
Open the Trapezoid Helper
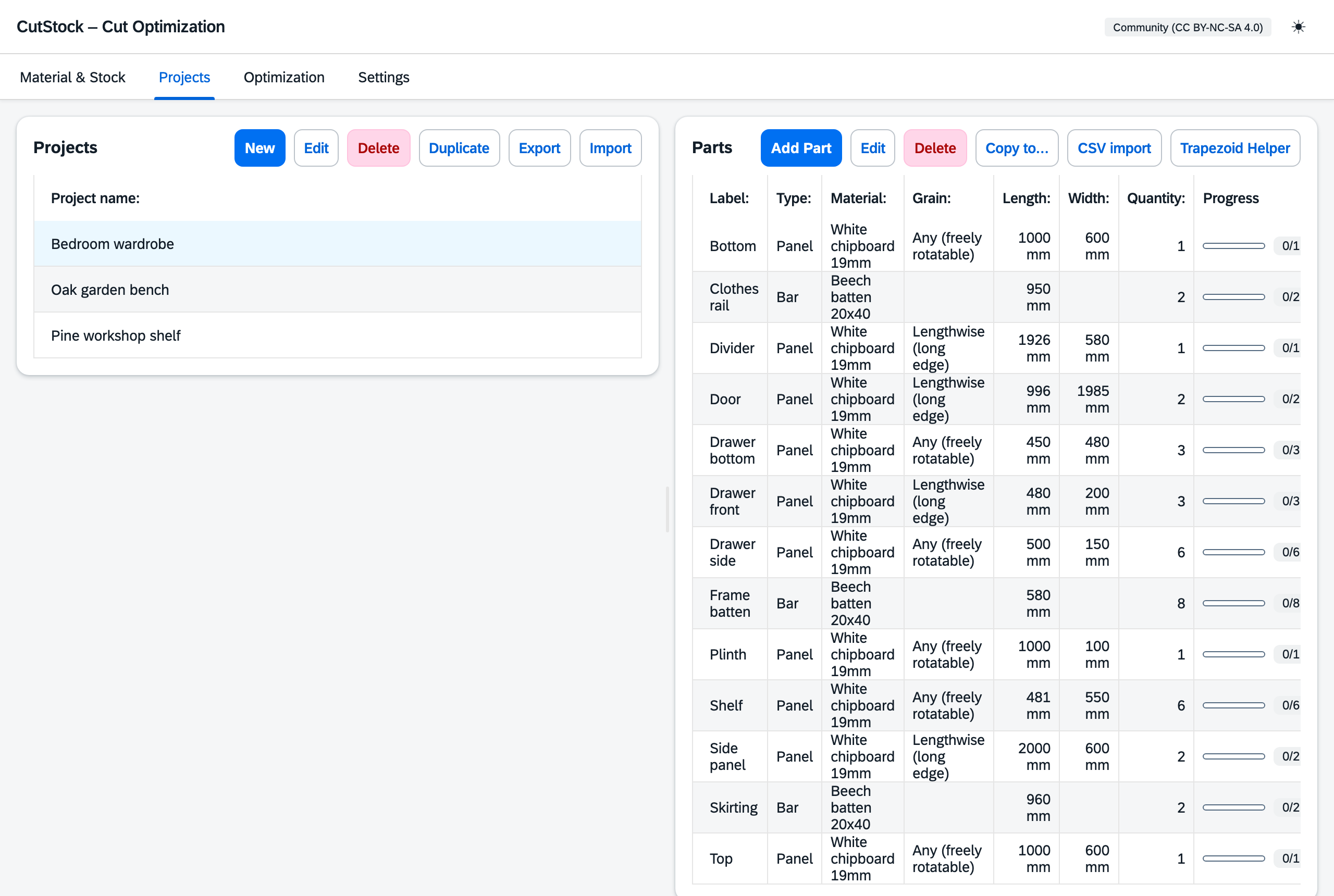(1234, 148)
